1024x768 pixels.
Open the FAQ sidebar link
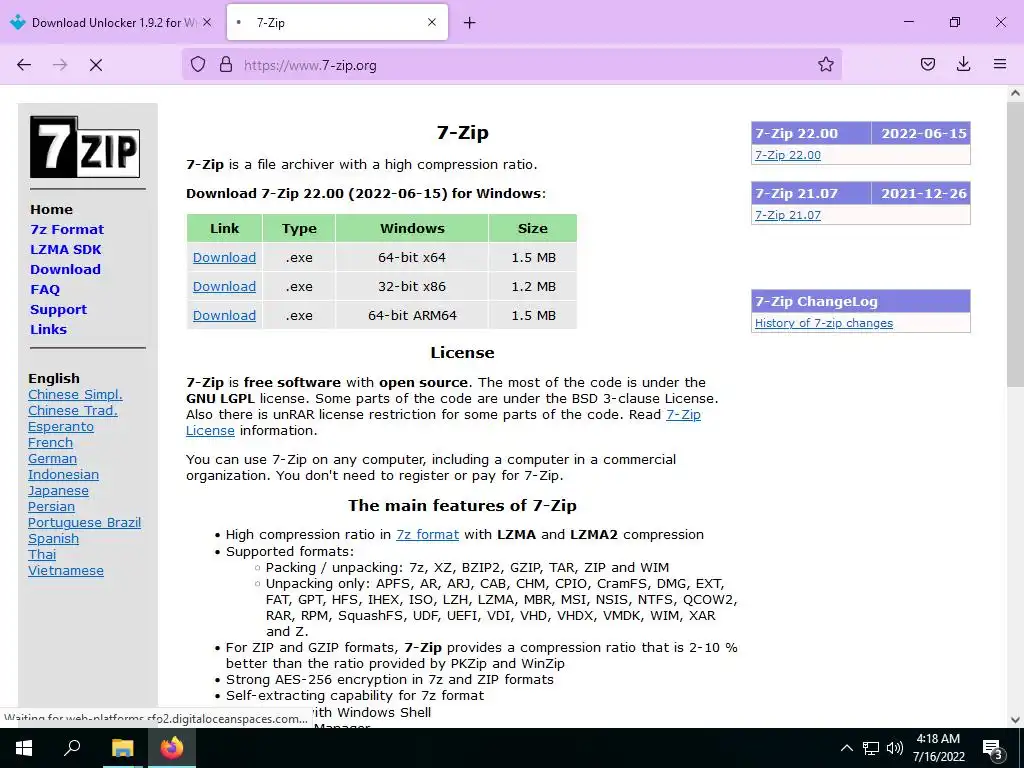tap(45, 289)
